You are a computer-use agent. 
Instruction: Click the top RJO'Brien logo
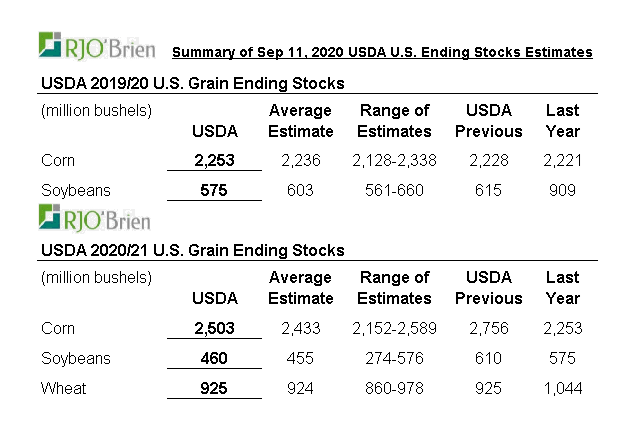point(97,46)
